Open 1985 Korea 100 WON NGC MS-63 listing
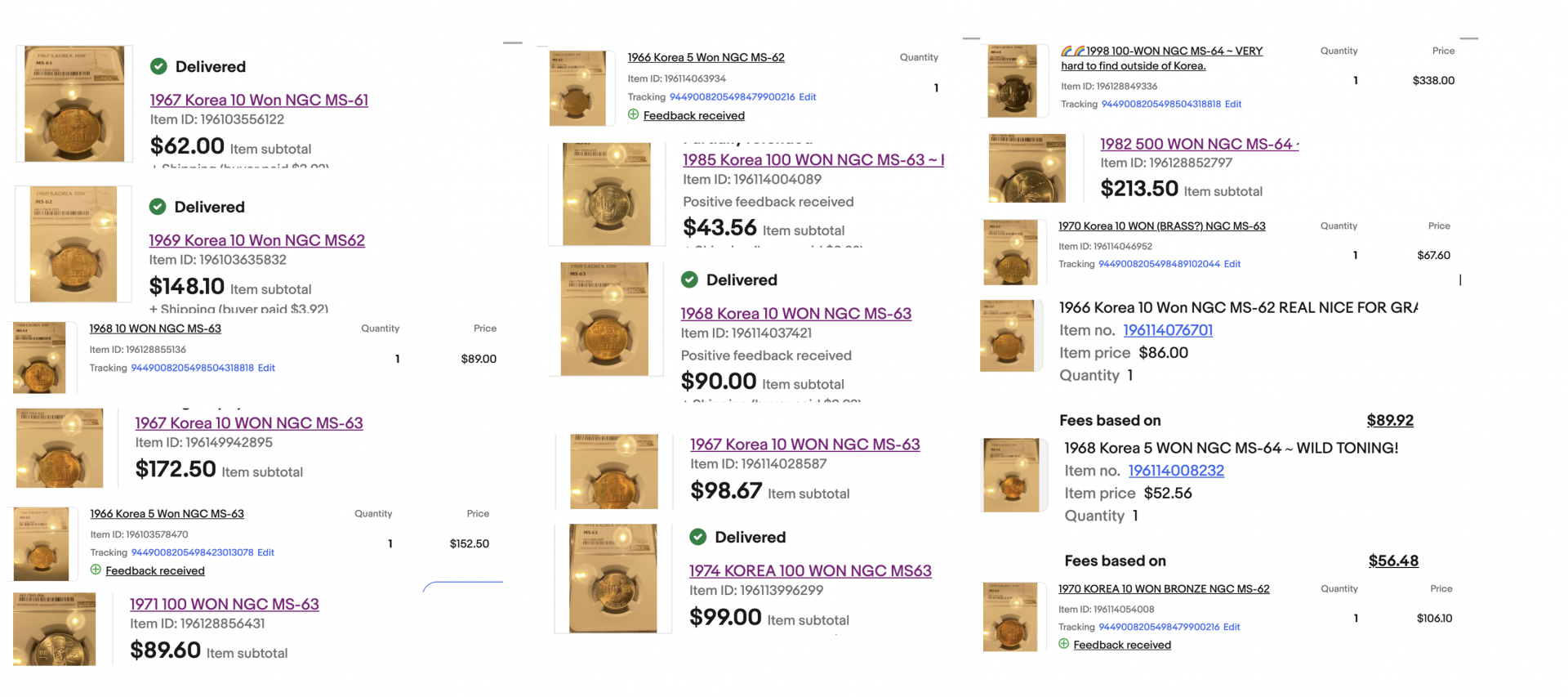Screen dimensions: 1568x697 [x=813, y=160]
